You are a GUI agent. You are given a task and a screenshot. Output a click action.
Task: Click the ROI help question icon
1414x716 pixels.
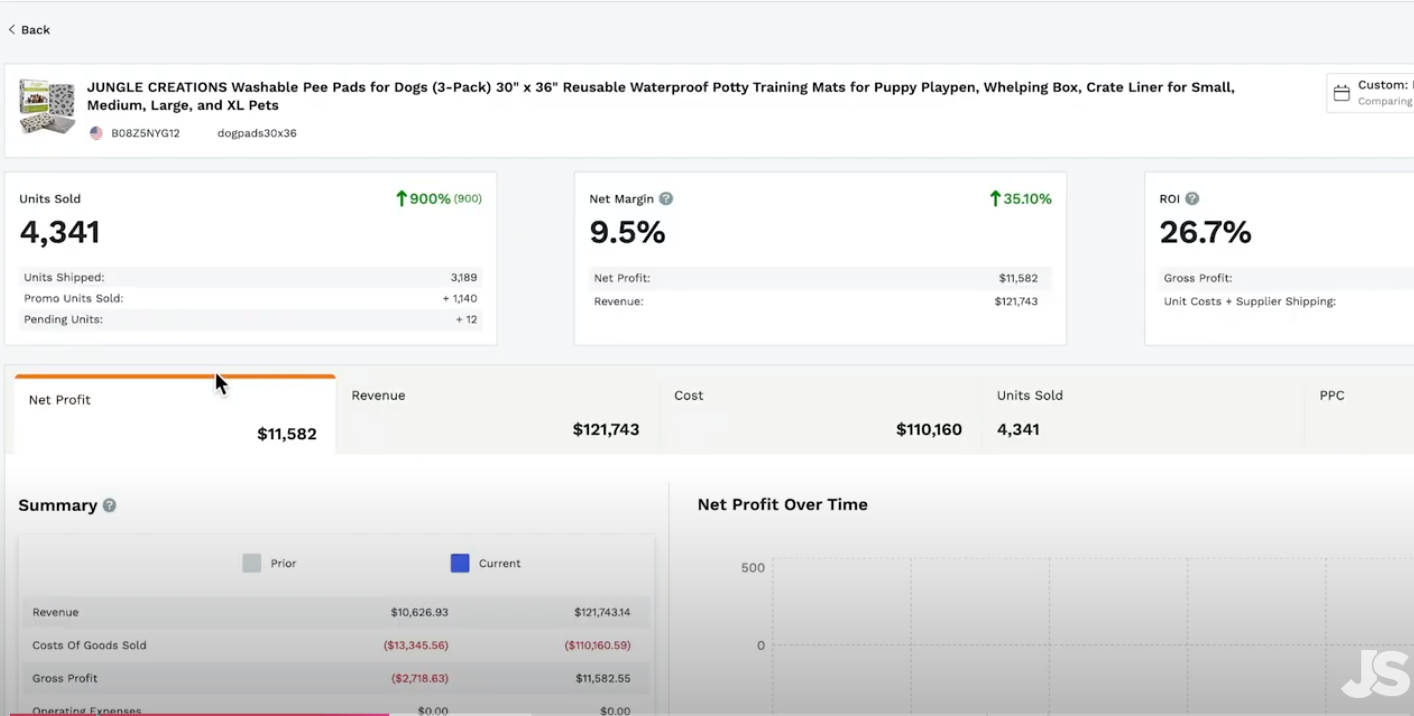click(1192, 199)
